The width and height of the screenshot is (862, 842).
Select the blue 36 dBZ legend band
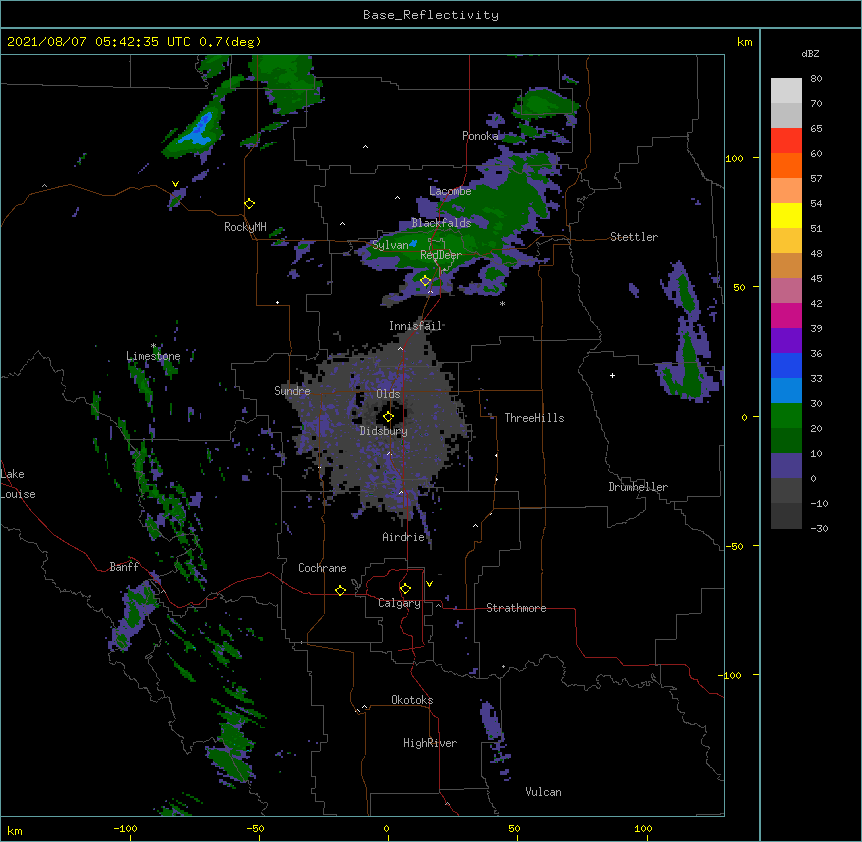(x=786, y=365)
